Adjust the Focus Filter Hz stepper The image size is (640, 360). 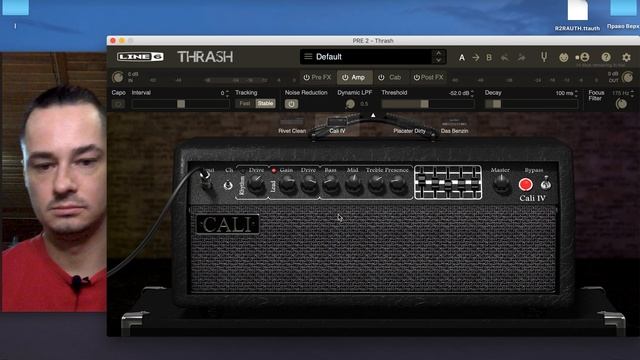632,93
